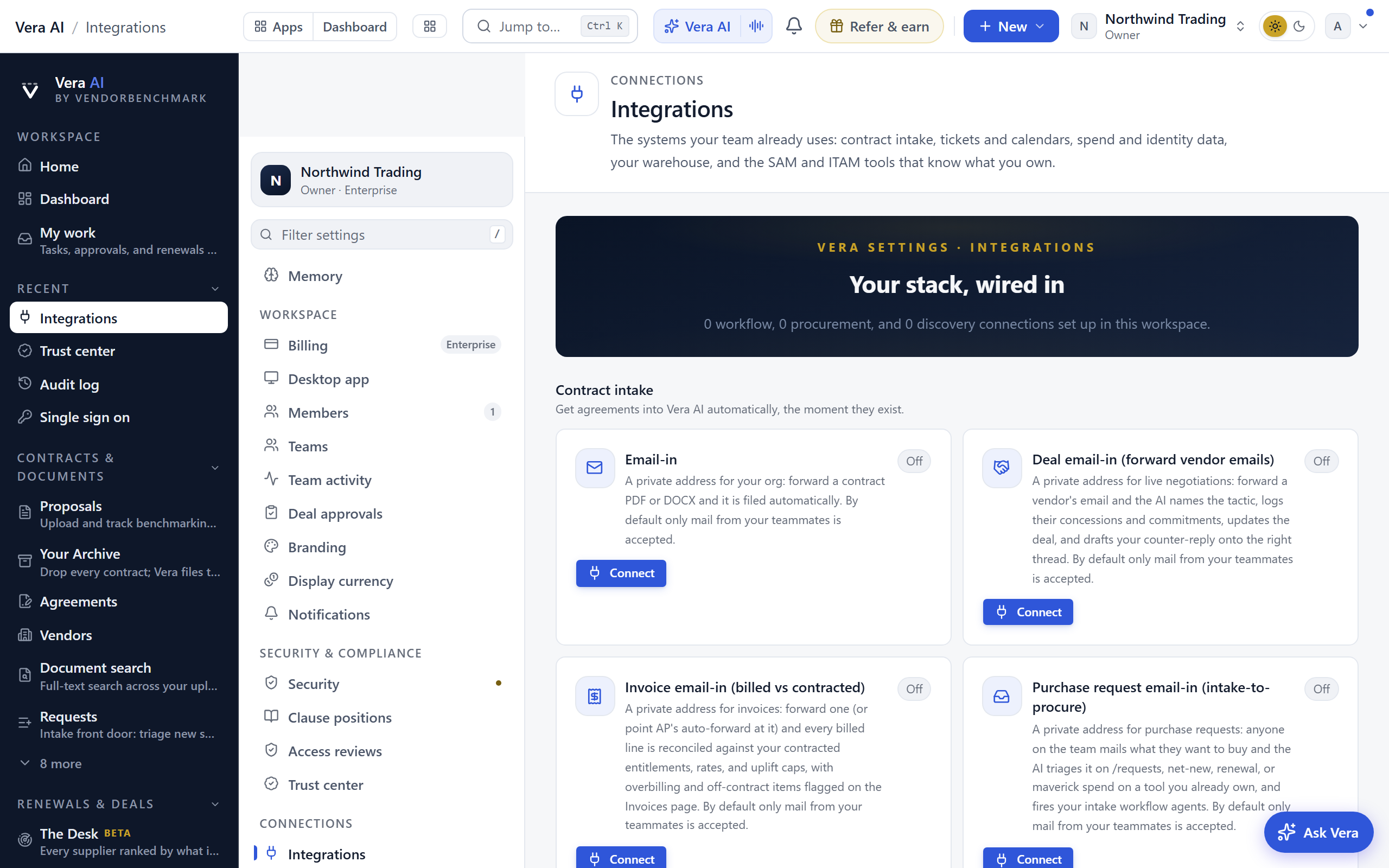
Task: Open Access reviews settings
Action: click(381, 751)
